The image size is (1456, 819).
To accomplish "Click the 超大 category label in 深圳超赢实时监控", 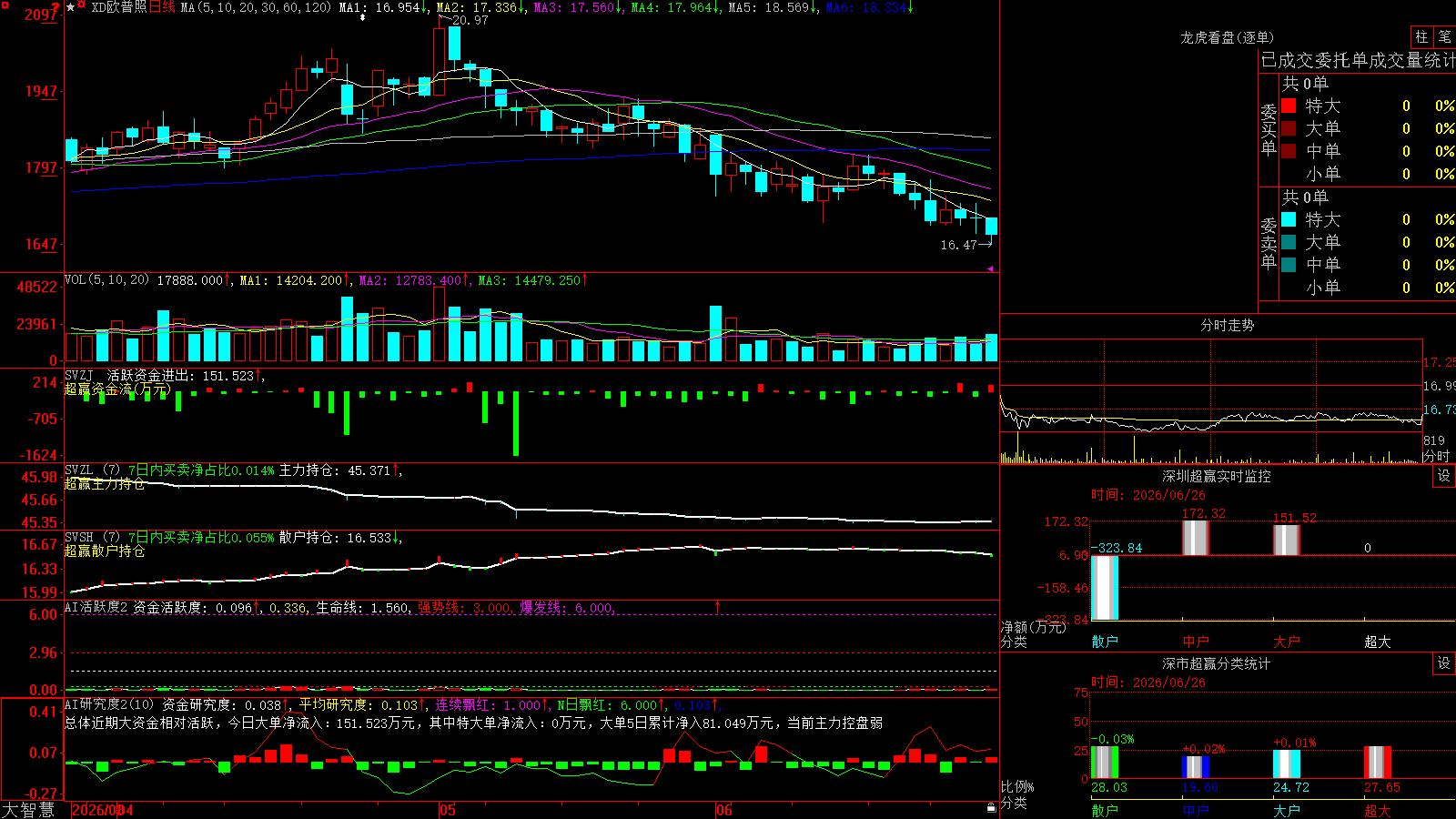I will tap(1378, 642).
